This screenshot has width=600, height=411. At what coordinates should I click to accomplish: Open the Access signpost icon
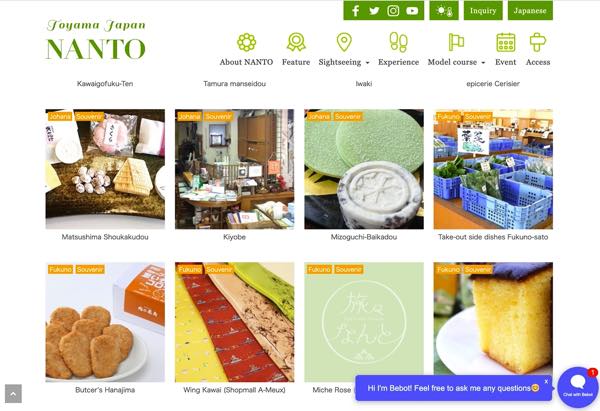(538, 42)
